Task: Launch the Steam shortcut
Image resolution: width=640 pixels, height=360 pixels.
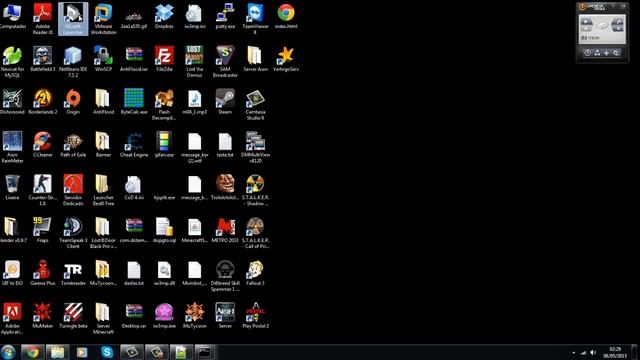Action: [x=225, y=102]
